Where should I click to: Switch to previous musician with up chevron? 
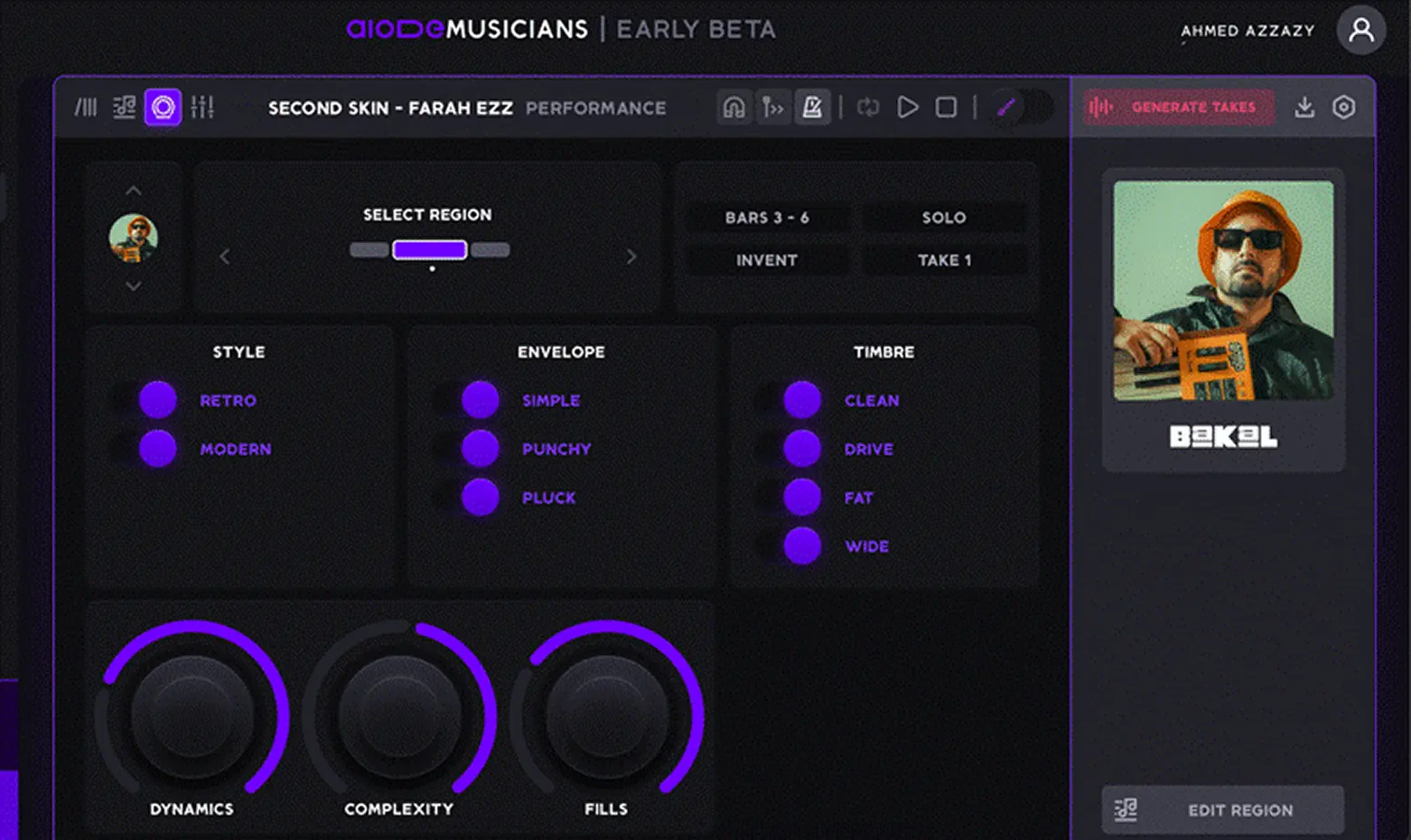click(134, 191)
